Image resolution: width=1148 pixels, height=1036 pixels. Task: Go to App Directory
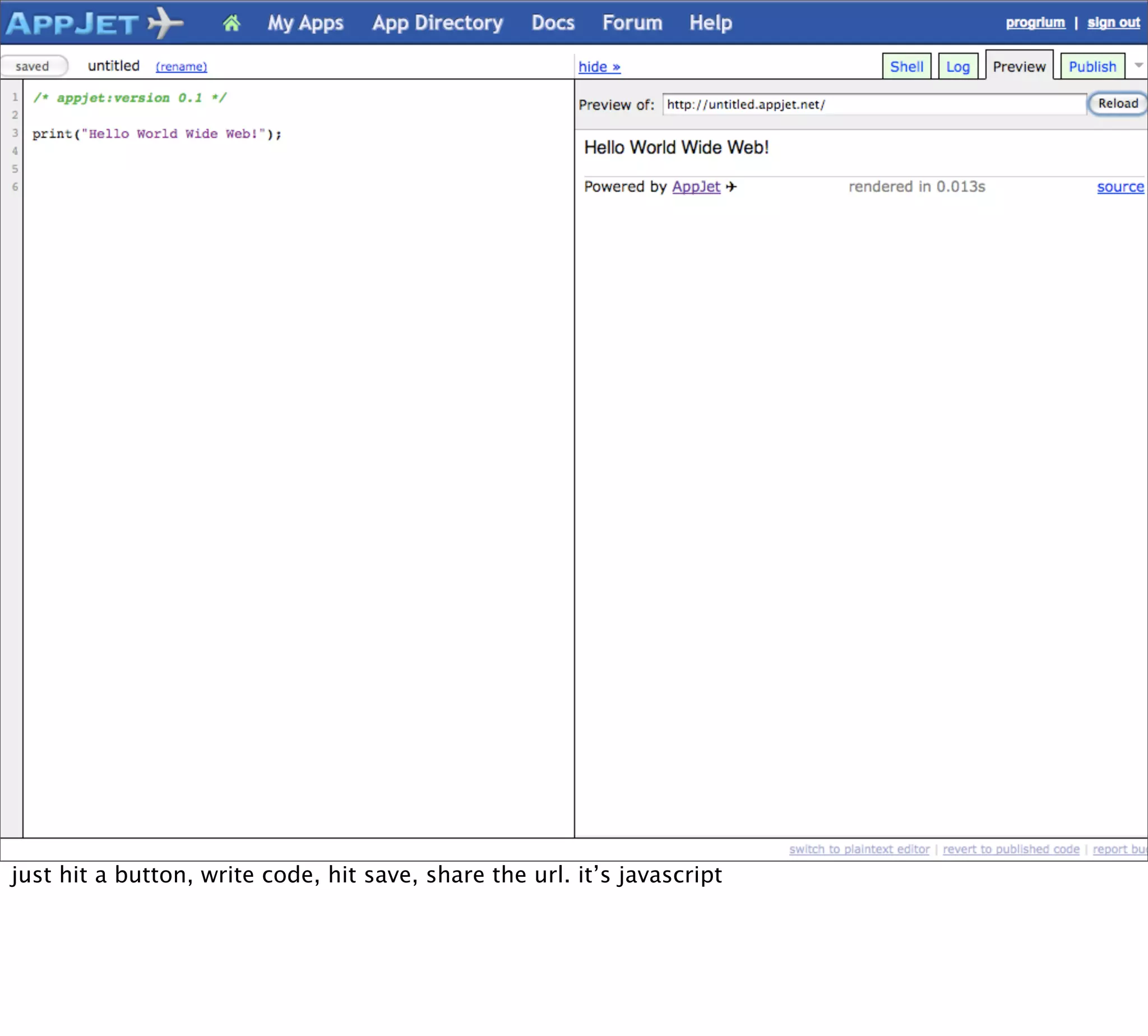click(x=437, y=24)
